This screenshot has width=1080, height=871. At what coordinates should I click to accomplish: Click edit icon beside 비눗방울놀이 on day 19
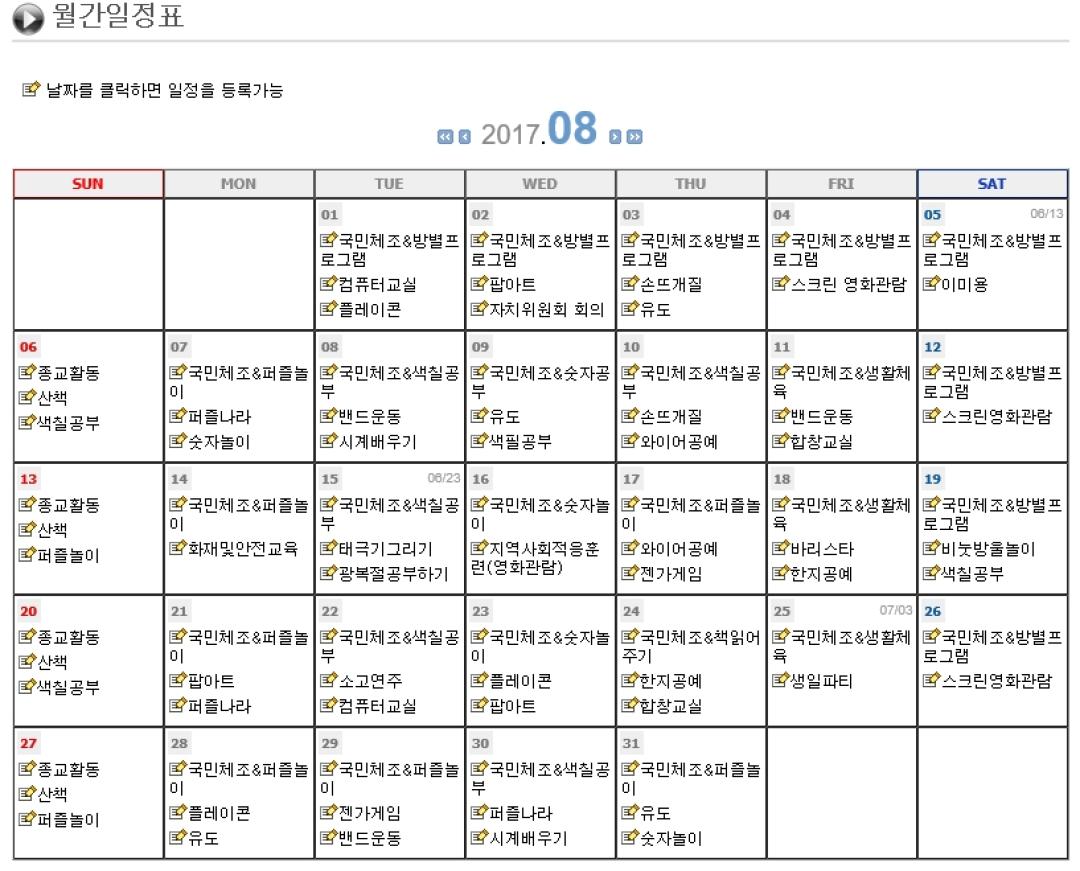click(931, 547)
